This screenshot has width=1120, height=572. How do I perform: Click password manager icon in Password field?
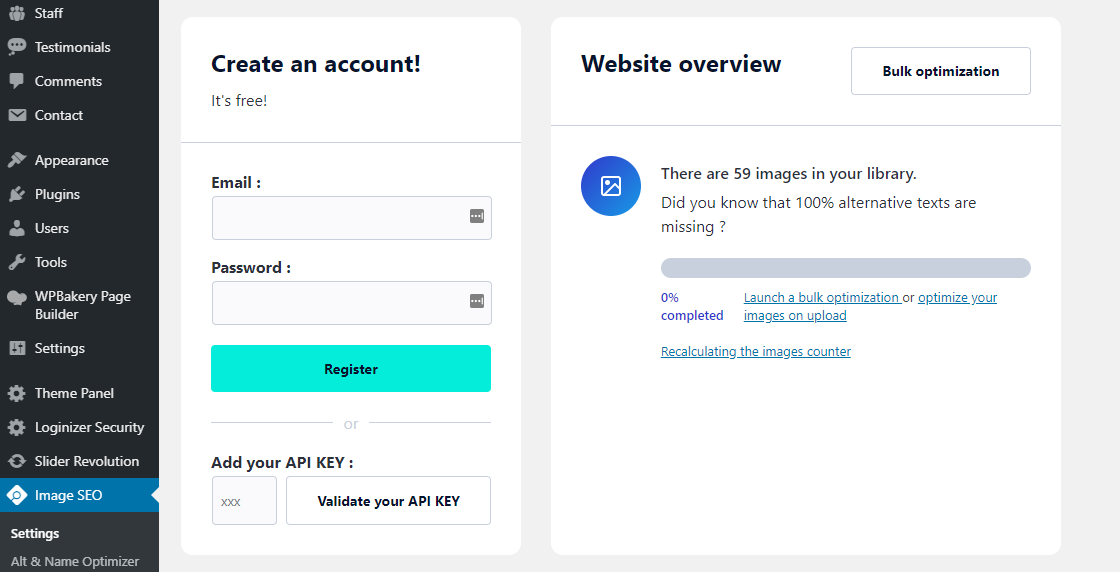pyautogui.click(x=477, y=301)
